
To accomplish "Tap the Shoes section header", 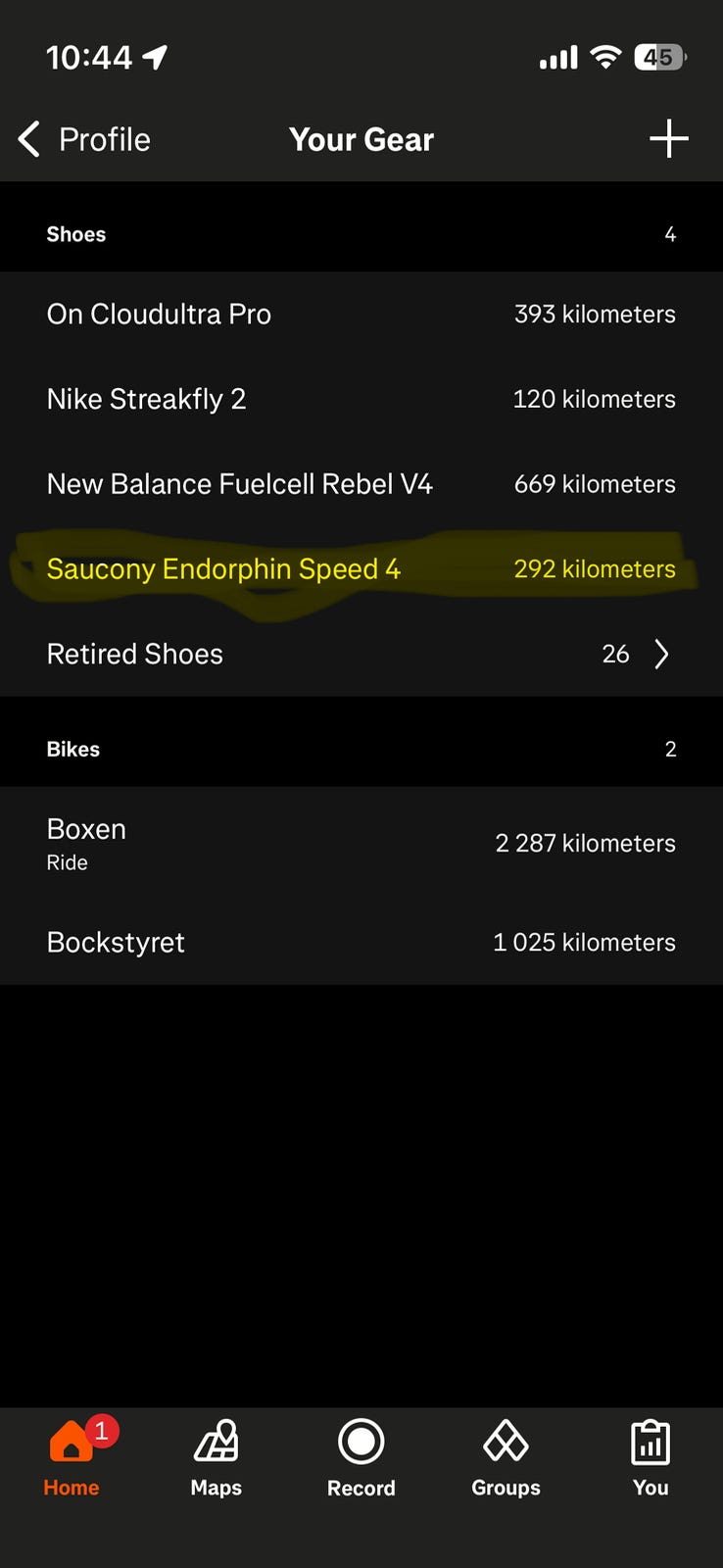I will 76,234.
